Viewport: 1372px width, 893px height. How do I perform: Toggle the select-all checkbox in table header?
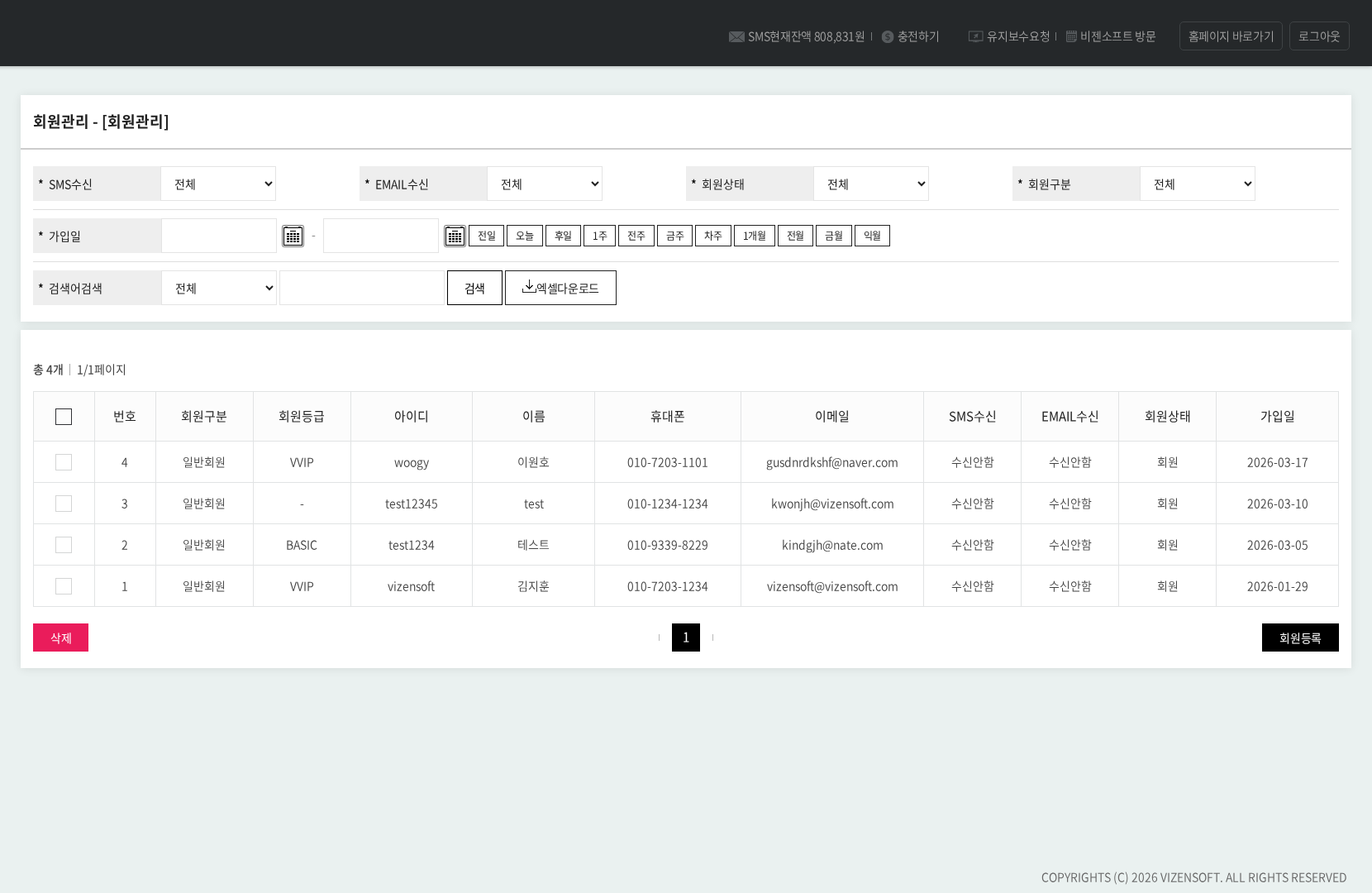[x=64, y=417]
